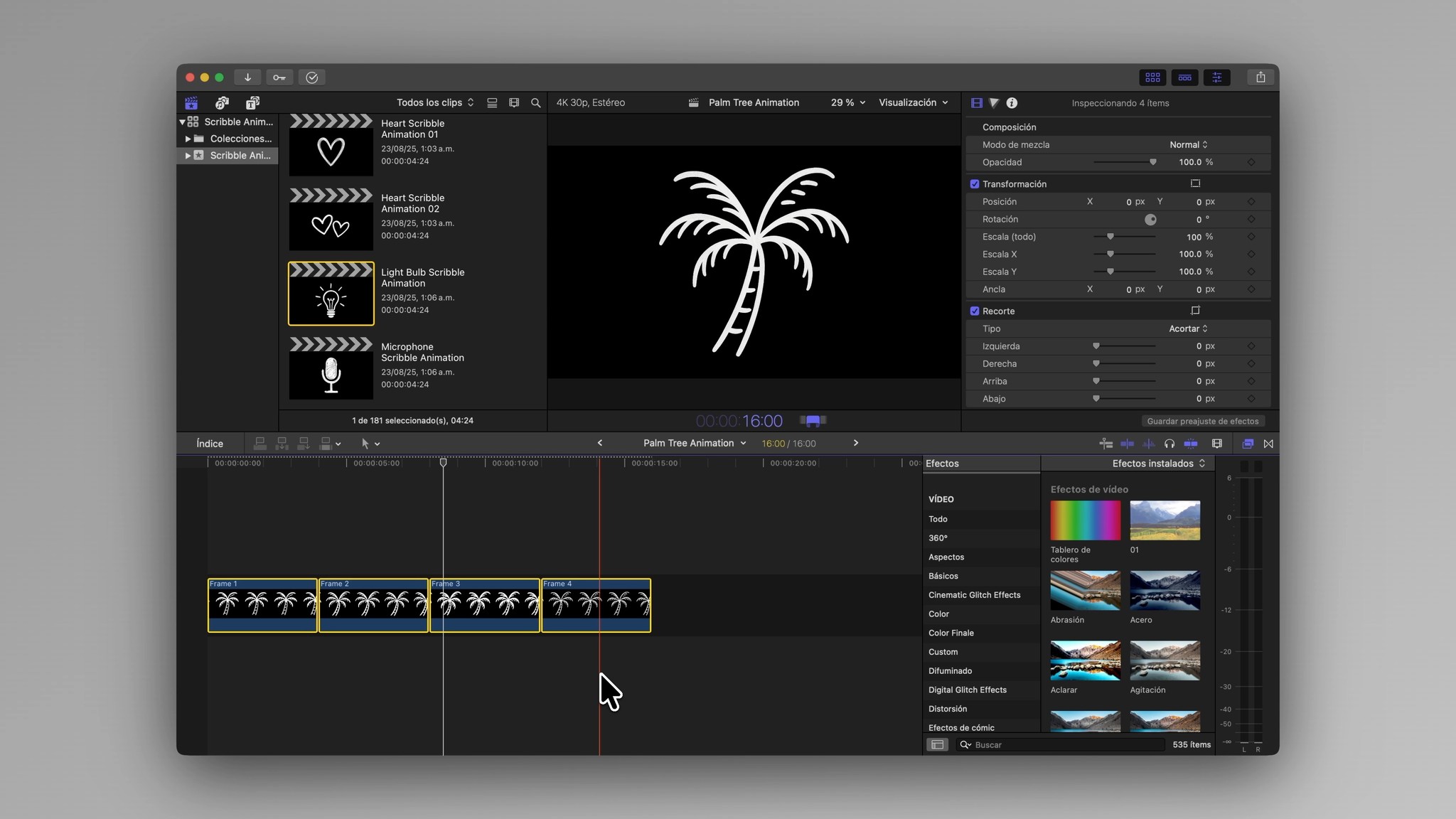The image size is (1456, 819).
Task: Open the info inspector icon
Action: point(1012,103)
